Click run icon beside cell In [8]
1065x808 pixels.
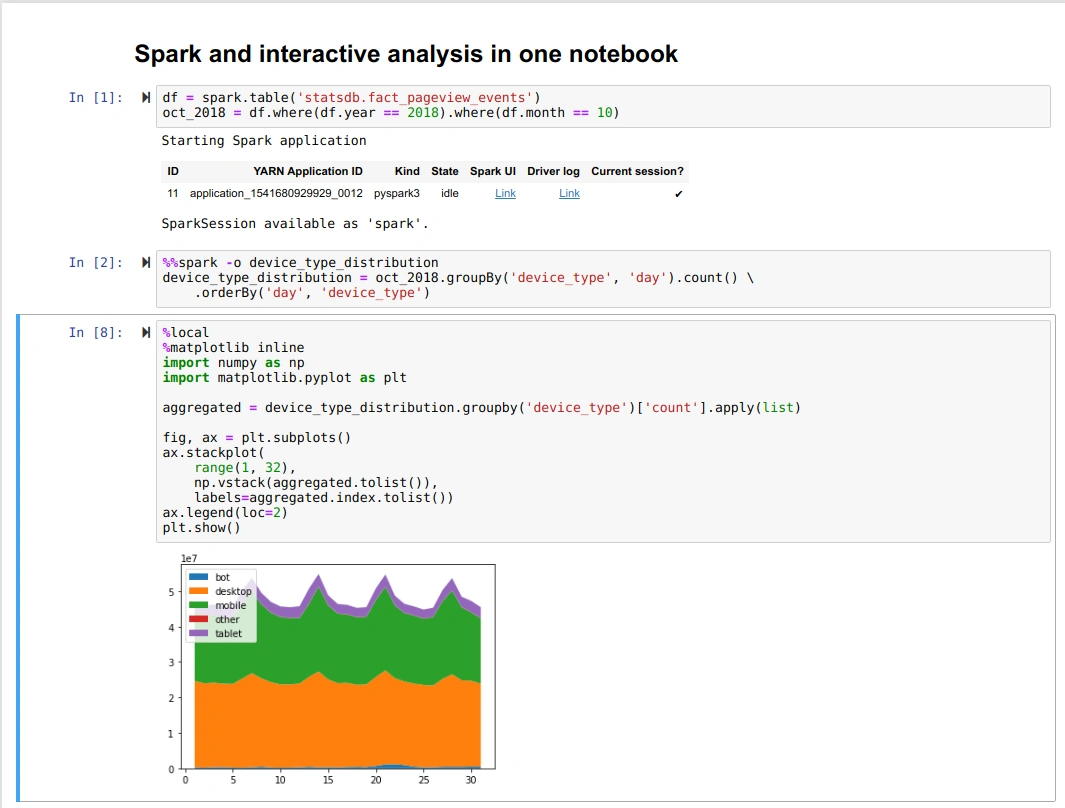pyautogui.click(x=145, y=333)
